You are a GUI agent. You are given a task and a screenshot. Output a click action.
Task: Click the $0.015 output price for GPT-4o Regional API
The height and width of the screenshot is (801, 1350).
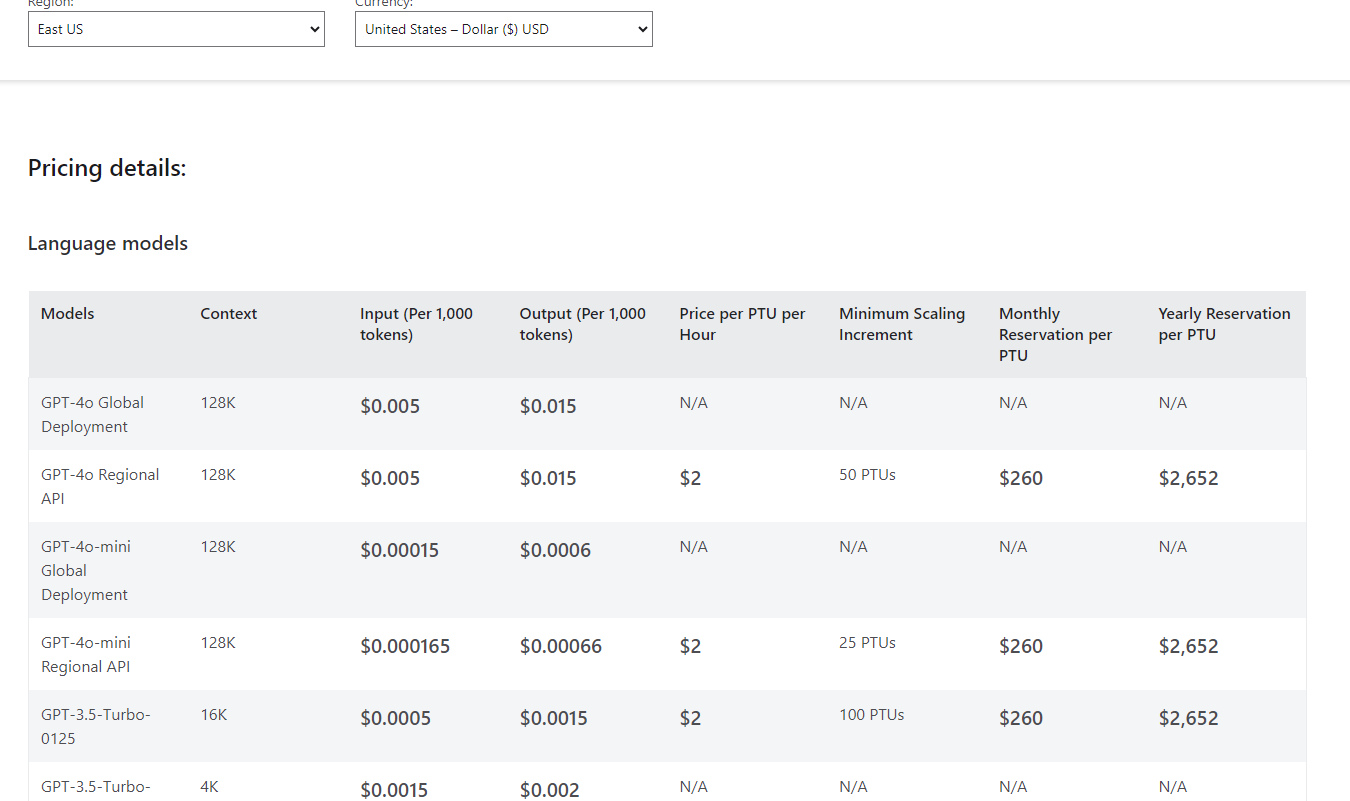[x=548, y=478]
